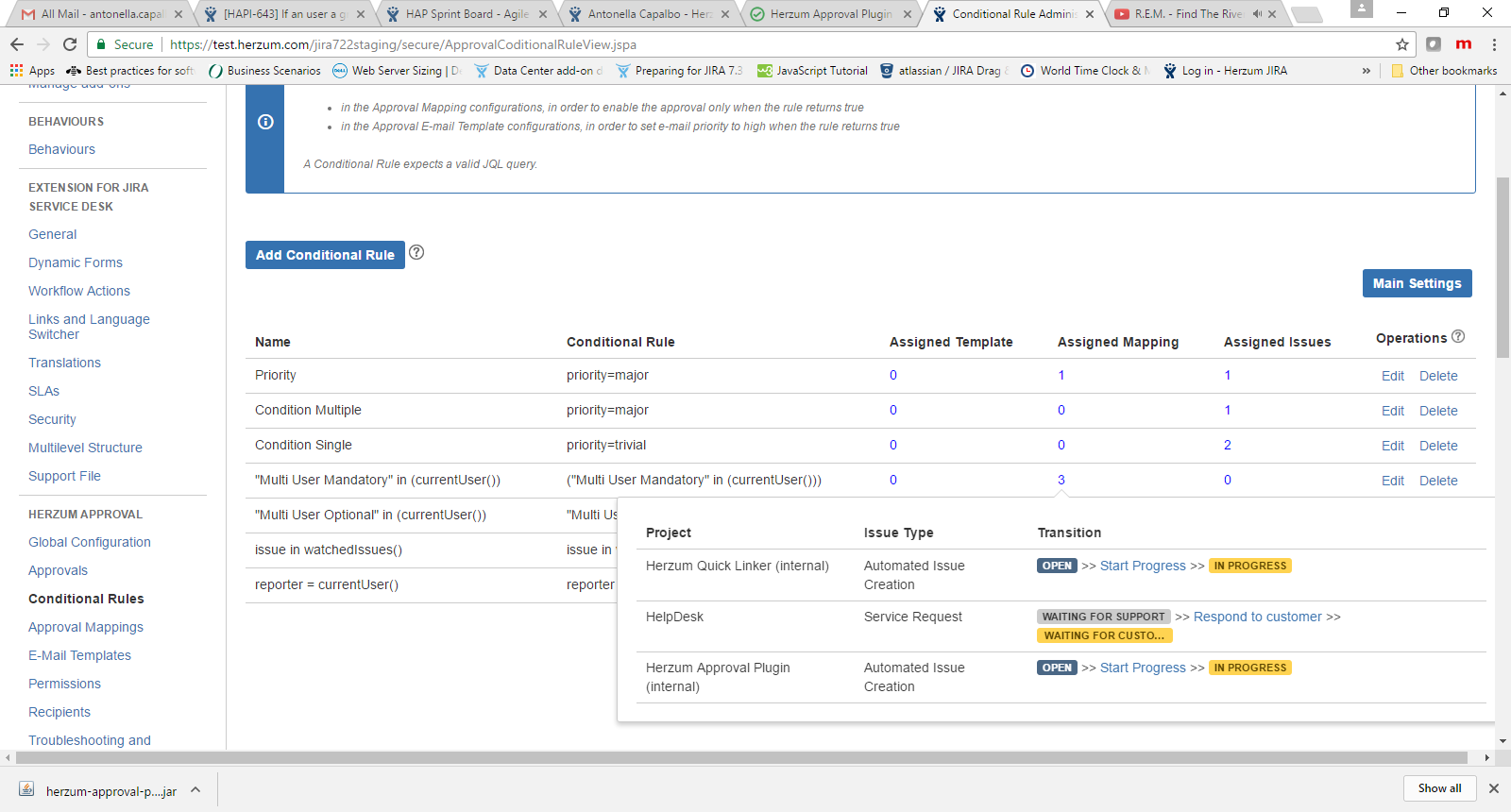Open Translations in sidebar
The height and width of the screenshot is (812, 1511).
(64, 363)
